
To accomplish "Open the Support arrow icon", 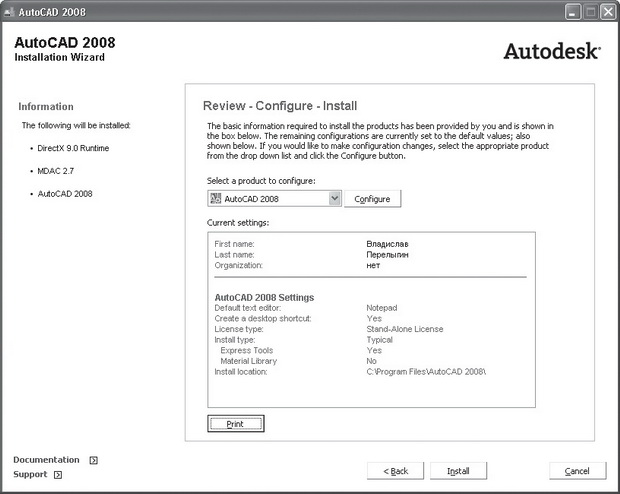I will 58,475.
